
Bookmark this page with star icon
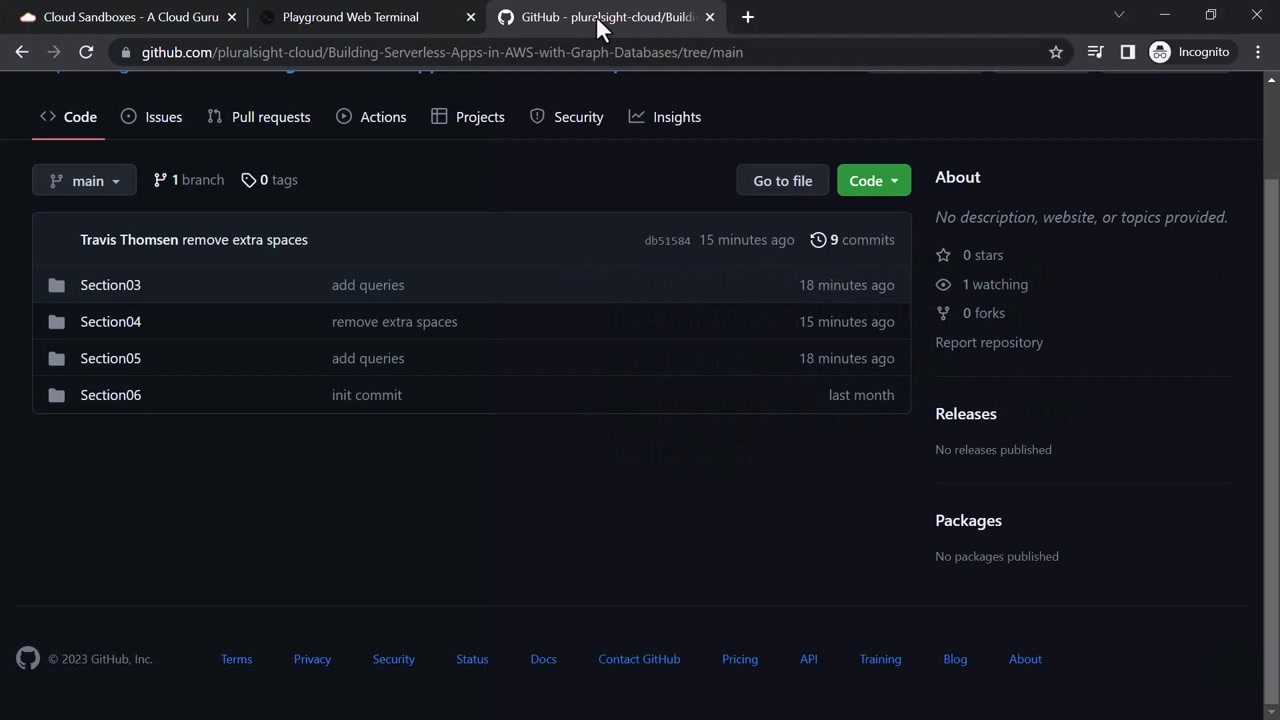[1056, 52]
